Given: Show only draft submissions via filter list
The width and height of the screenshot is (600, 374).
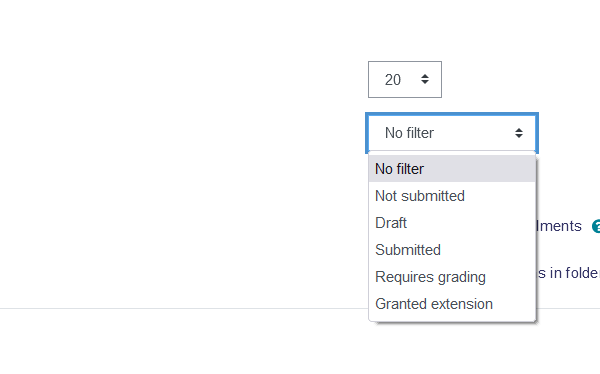Looking at the screenshot, I should (452, 223).
